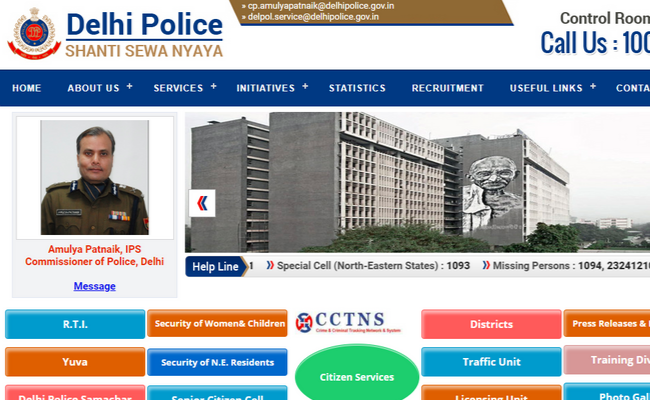
Task: Go to the Home menu item
Action: (x=27, y=88)
